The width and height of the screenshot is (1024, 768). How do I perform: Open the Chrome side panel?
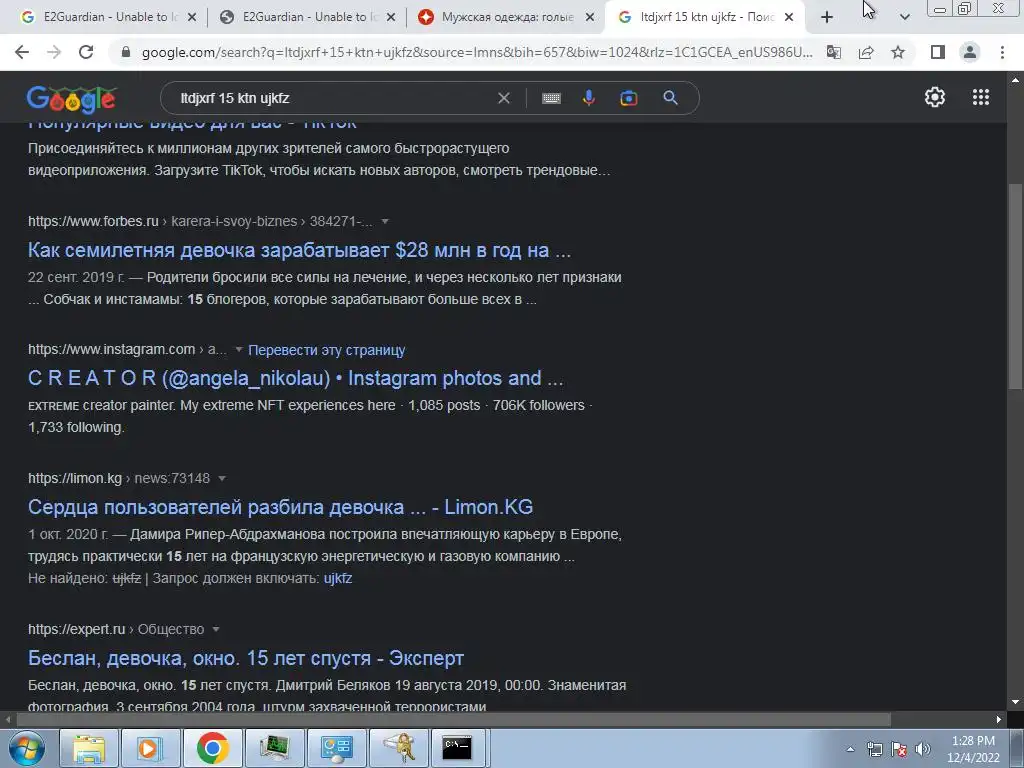pos(938,52)
